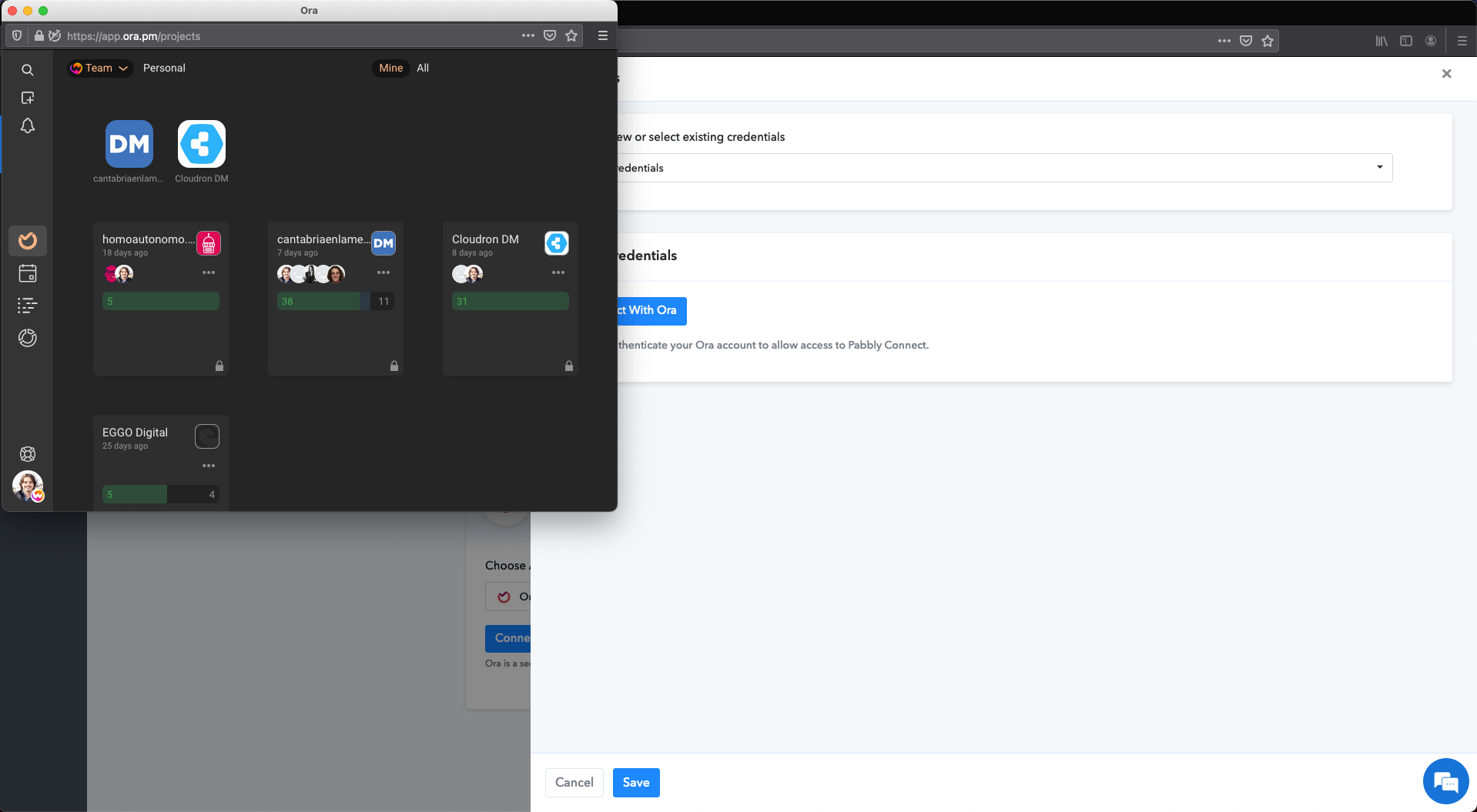This screenshot has width=1477, height=812.
Task: Select the Ora projects logo in sidebar
Action: (x=28, y=241)
